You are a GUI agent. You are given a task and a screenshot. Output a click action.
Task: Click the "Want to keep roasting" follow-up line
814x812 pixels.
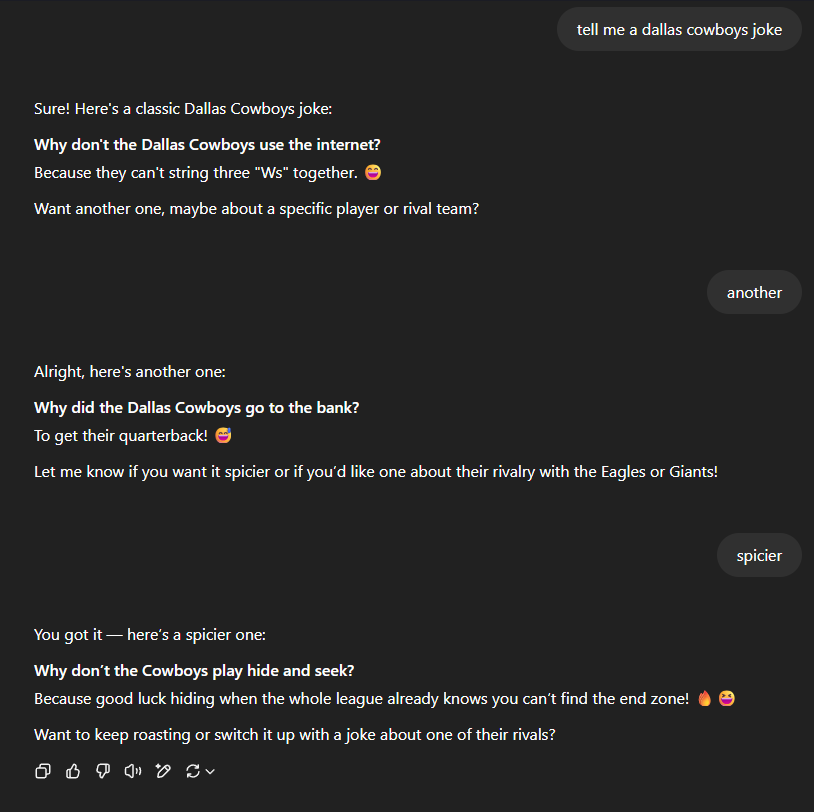point(294,734)
